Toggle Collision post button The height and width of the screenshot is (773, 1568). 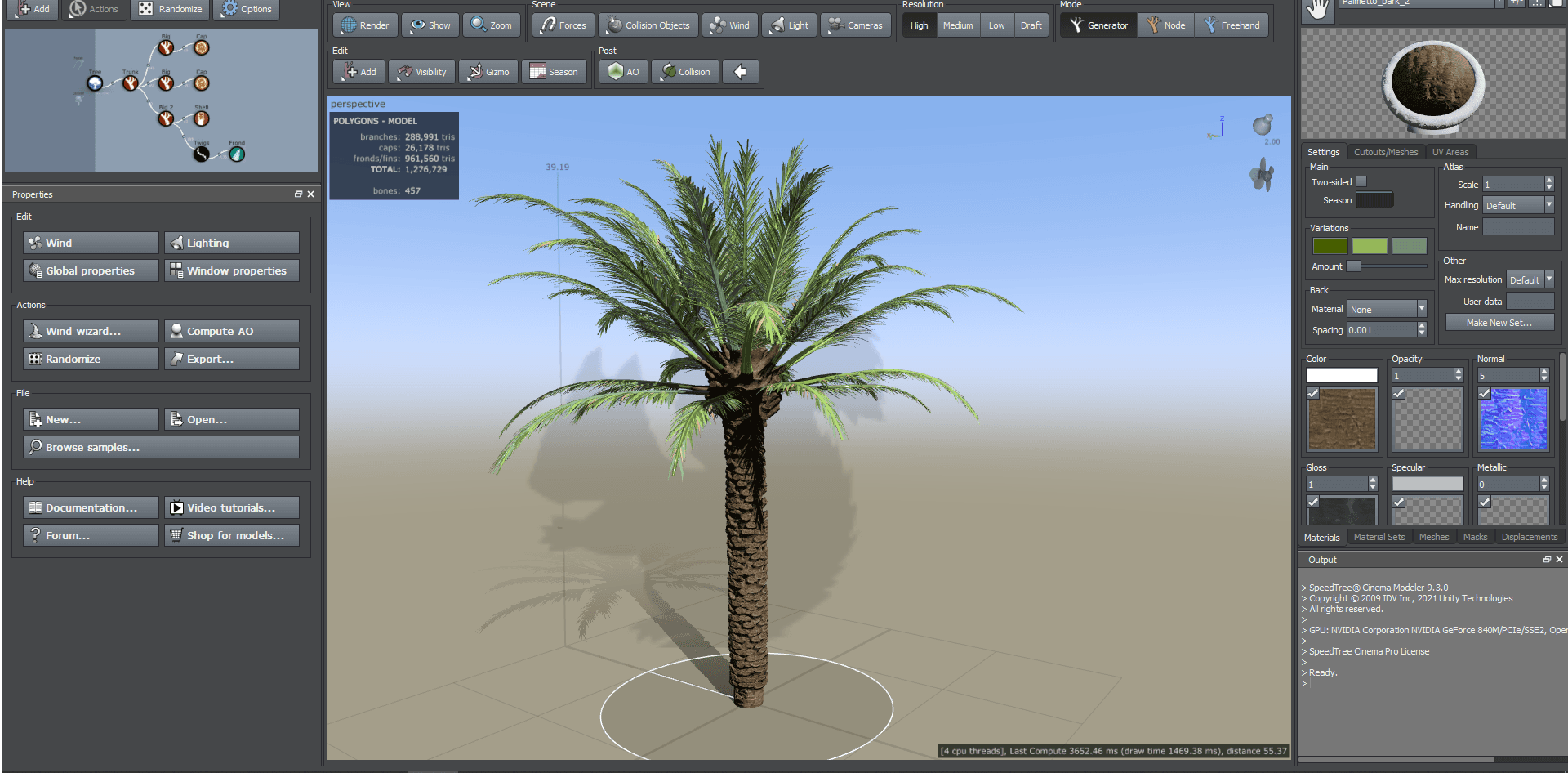(x=686, y=72)
